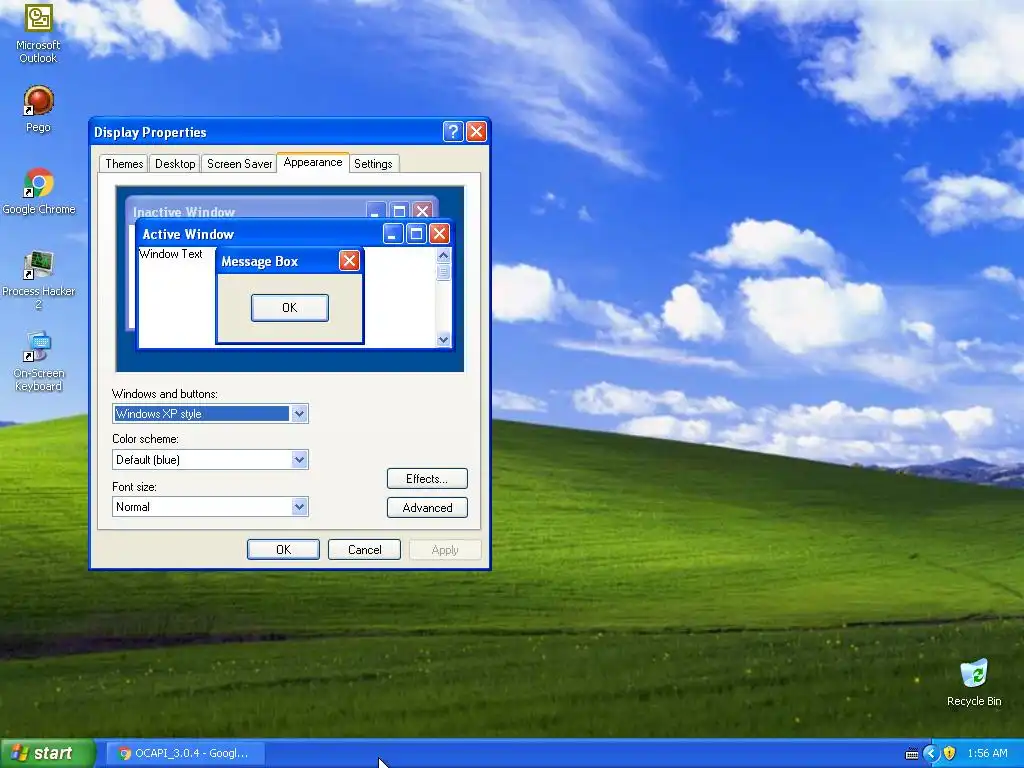Click the preview Inactive Window title
Viewport: 1024px width, 768px height.
[x=184, y=212]
